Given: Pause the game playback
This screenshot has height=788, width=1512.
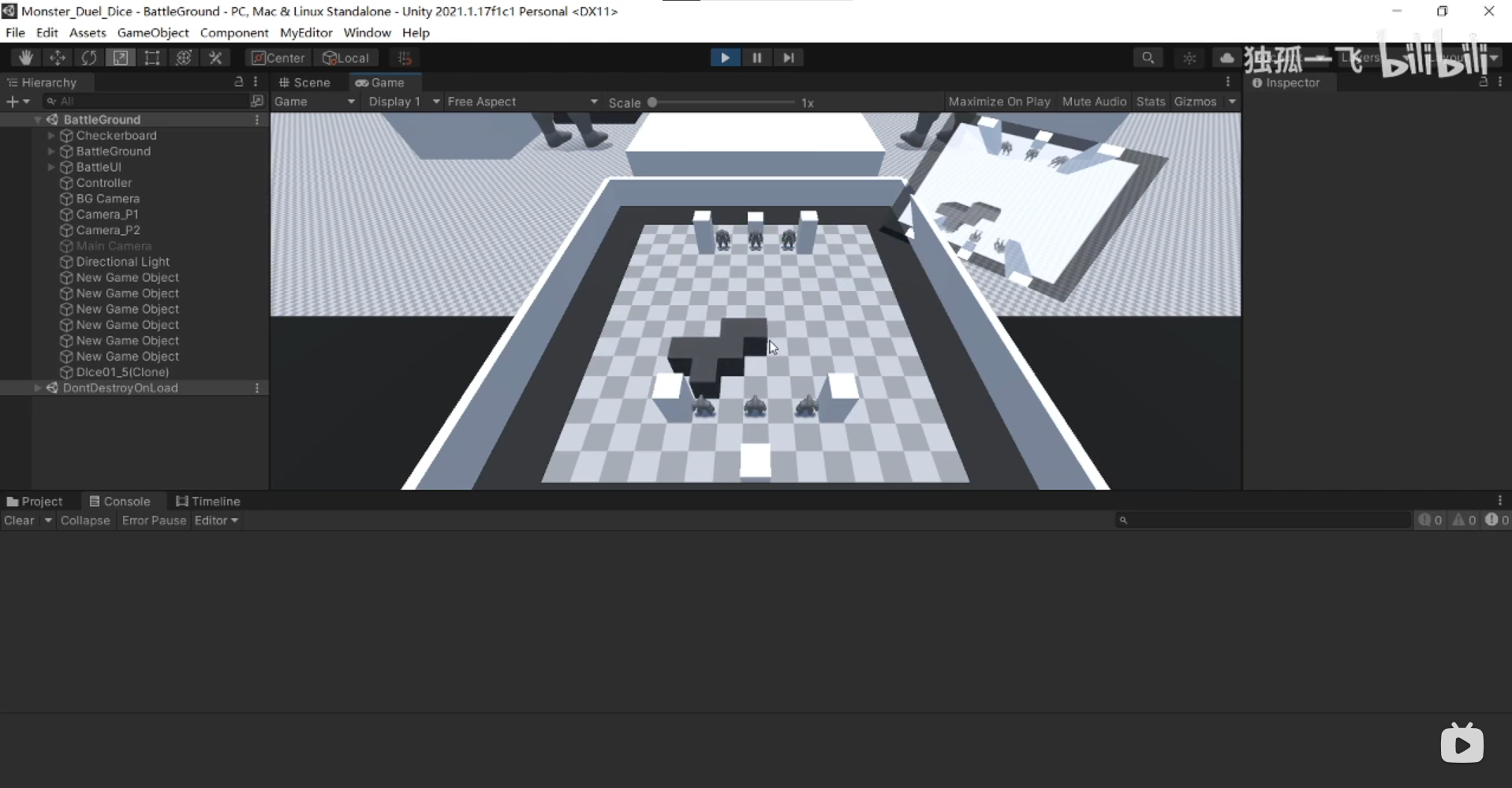Looking at the screenshot, I should tap(757, 58).
